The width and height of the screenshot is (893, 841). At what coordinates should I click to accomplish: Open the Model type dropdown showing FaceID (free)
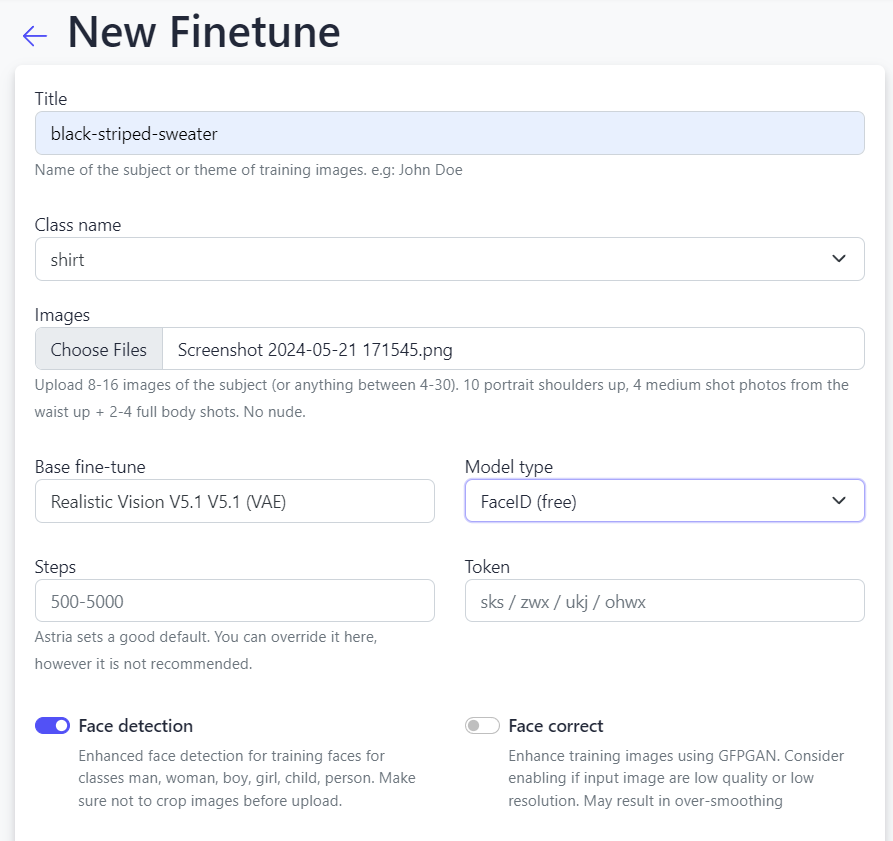click(x=650, y=501)
